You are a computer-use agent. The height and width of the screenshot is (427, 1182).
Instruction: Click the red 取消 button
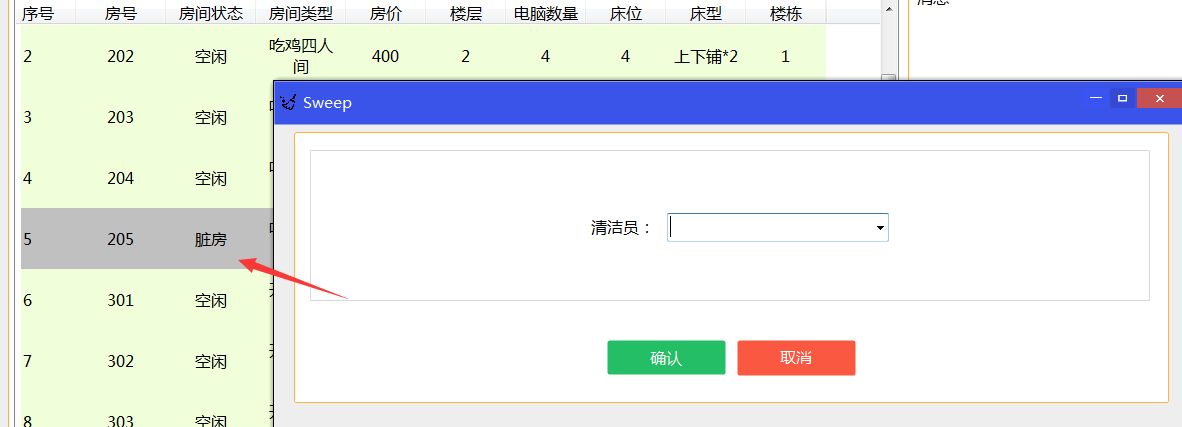[796, 358]
